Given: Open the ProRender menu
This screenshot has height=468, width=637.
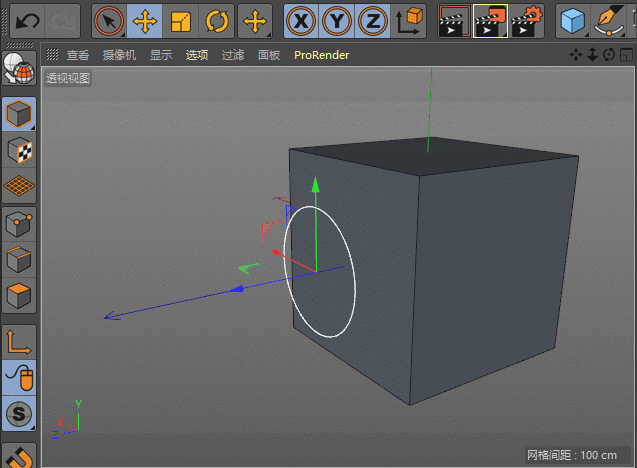Looking at the screenshot, I should 321,55.
